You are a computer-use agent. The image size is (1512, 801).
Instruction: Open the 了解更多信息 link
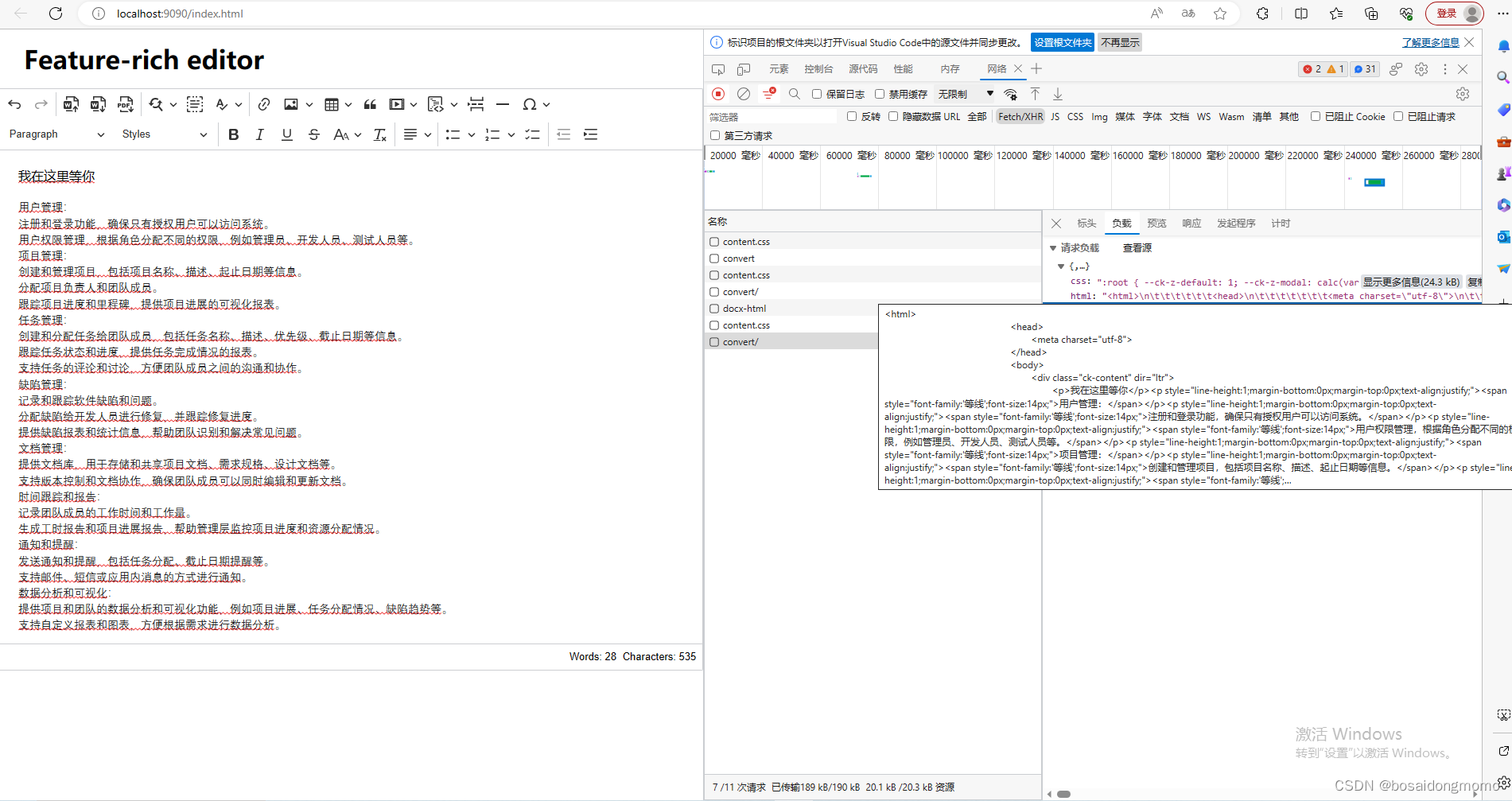tap(1431, 43)
